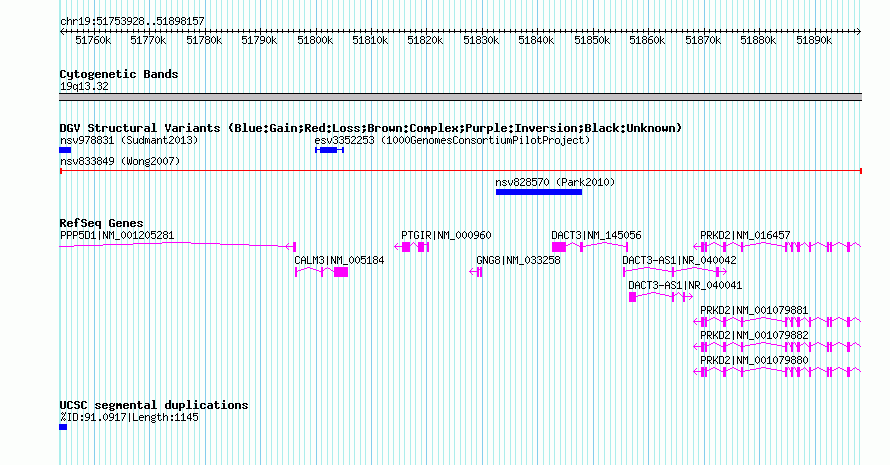Click the PRKD2|NM_001079882 transcript label
The image size is (890, 465).
point(754,335)
